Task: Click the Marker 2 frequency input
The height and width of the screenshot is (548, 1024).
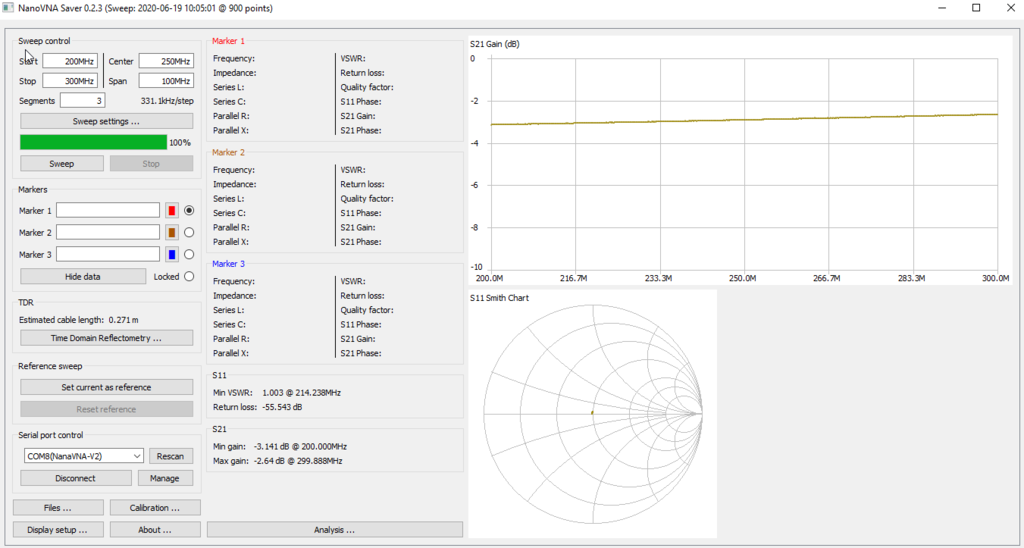Action: tap(108, 232)
